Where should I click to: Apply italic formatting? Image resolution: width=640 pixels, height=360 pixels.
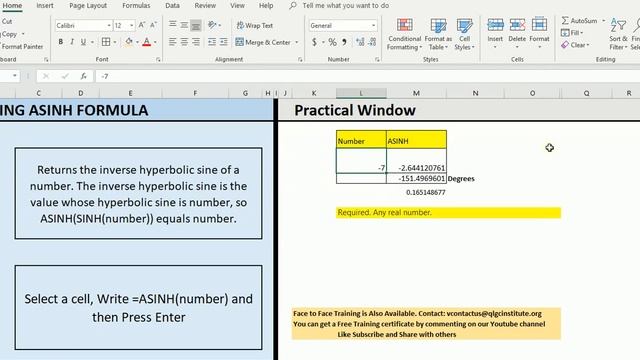point(72,42)
